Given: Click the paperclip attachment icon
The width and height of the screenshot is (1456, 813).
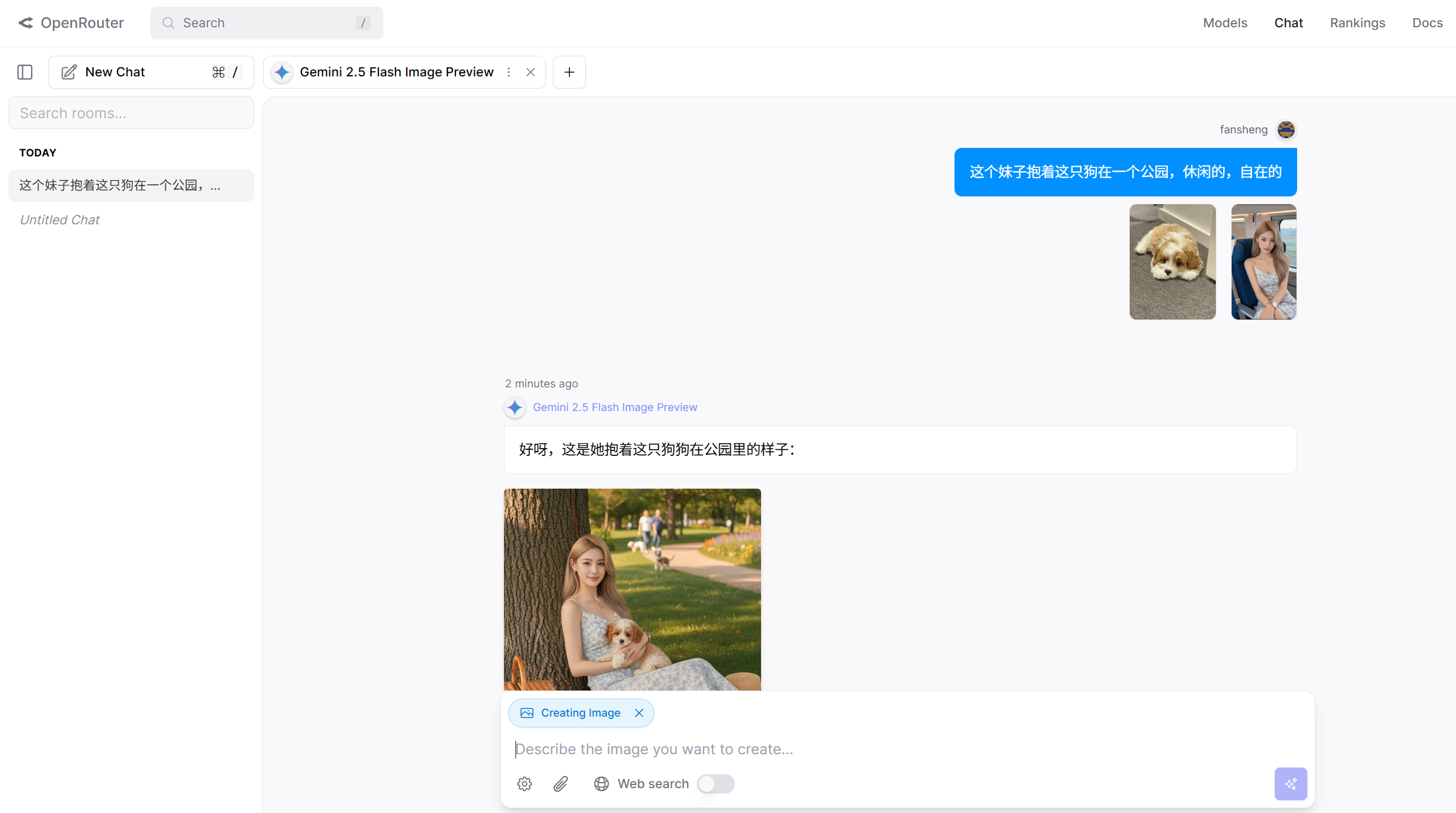Looking at the screenshot, I should pos(560,784).
